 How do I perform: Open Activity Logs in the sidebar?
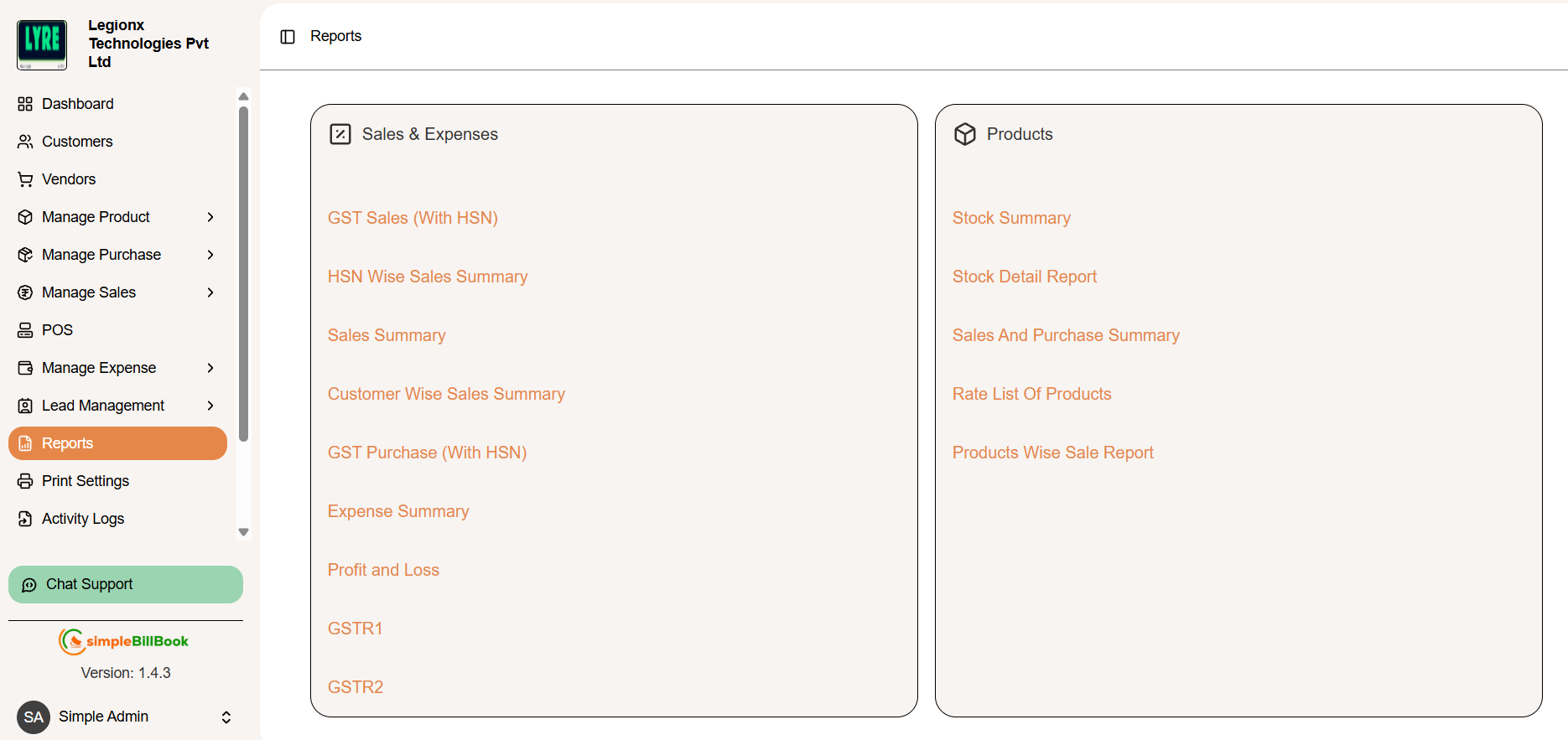[117, 519]
